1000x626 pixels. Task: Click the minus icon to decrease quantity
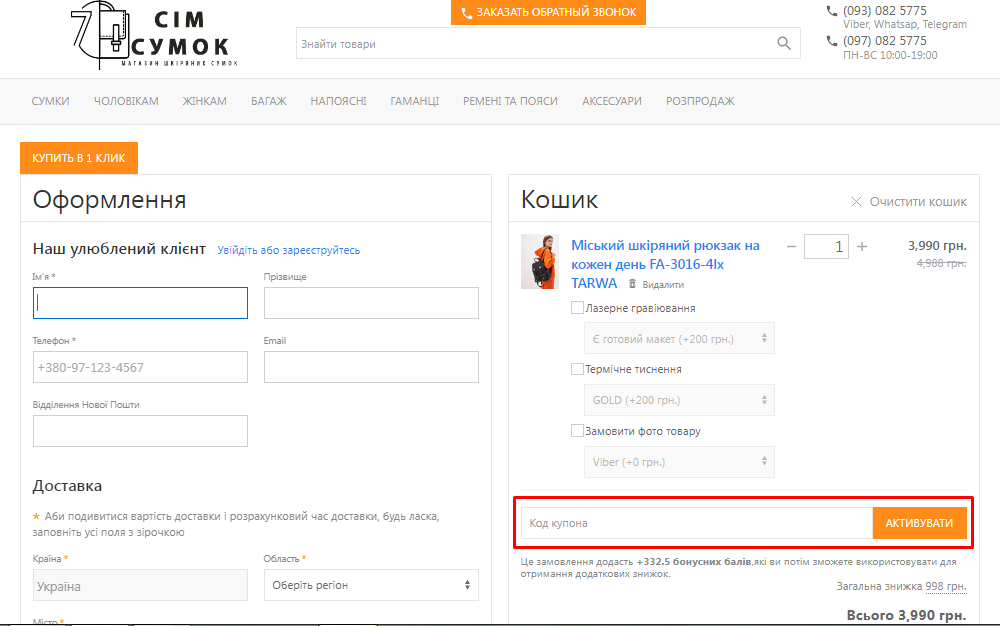click(791, 246)
